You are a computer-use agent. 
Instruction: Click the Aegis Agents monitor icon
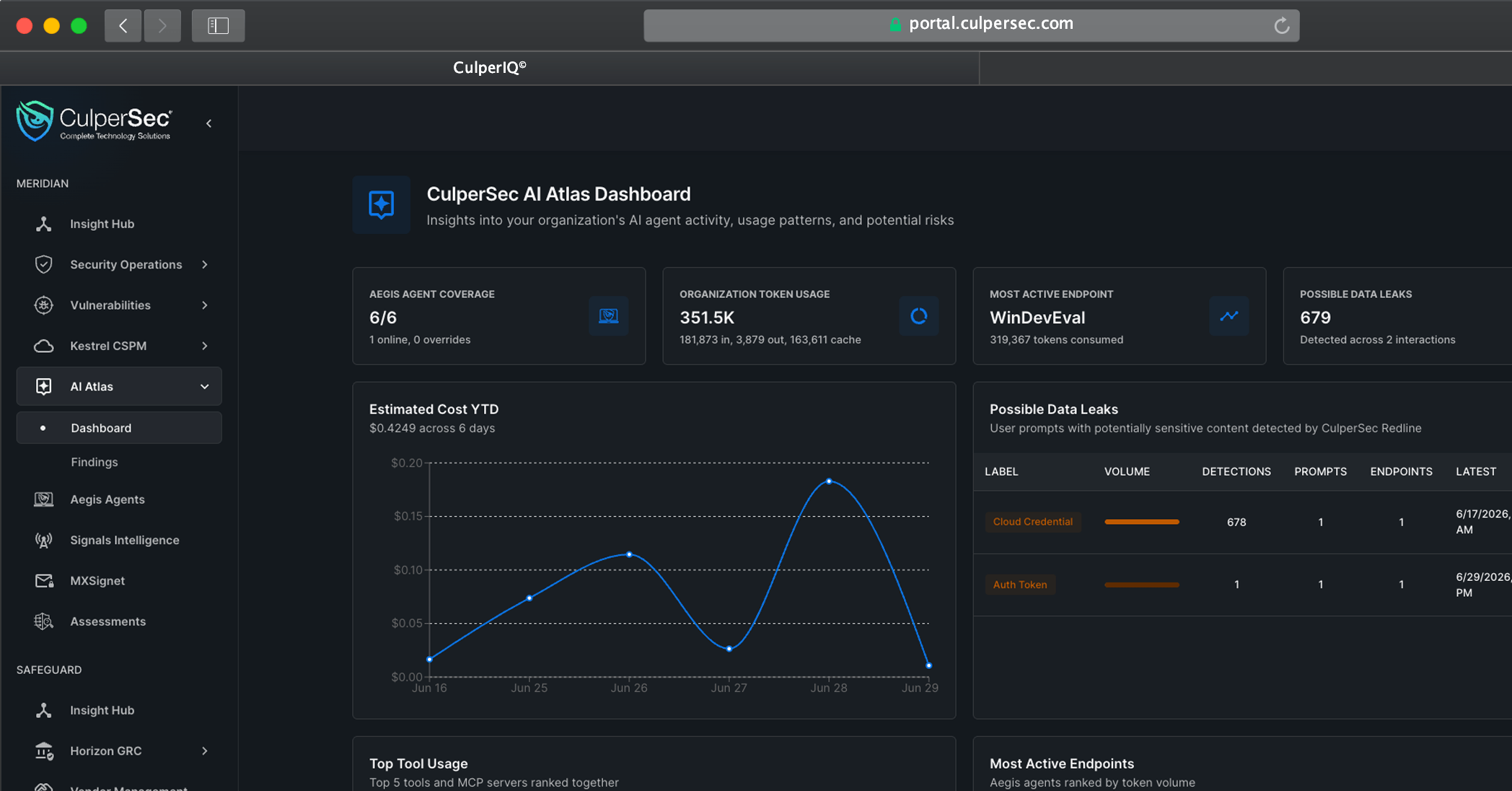44,499
